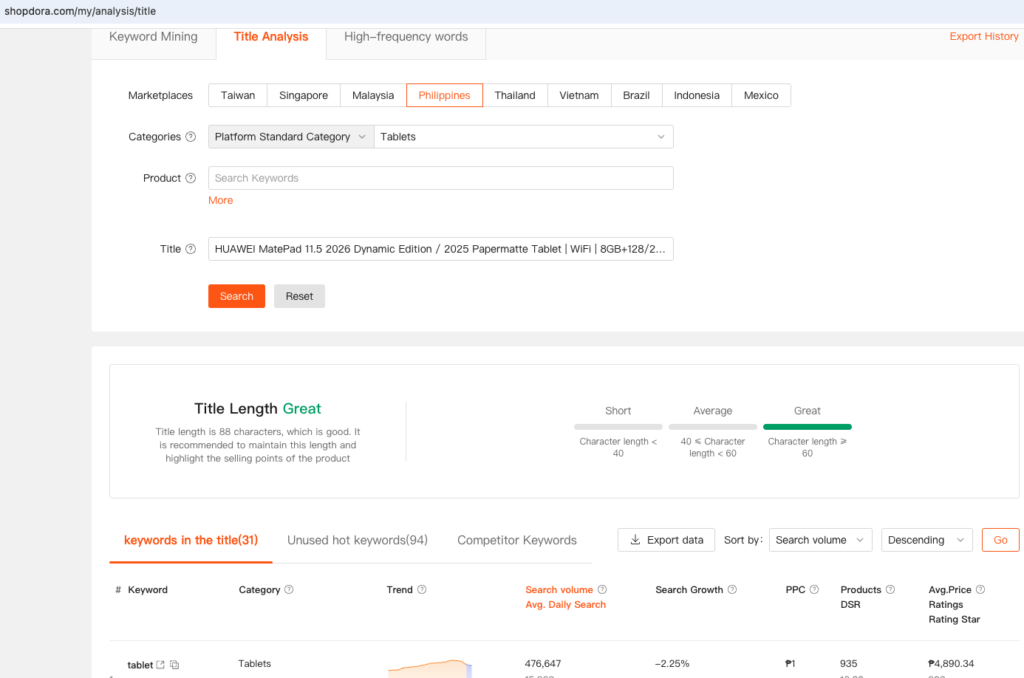Screen dimensions: 1024x678
Task: Open external link icon next to tablet keyword
Action: pyautogui.click(x=161, y=665)
